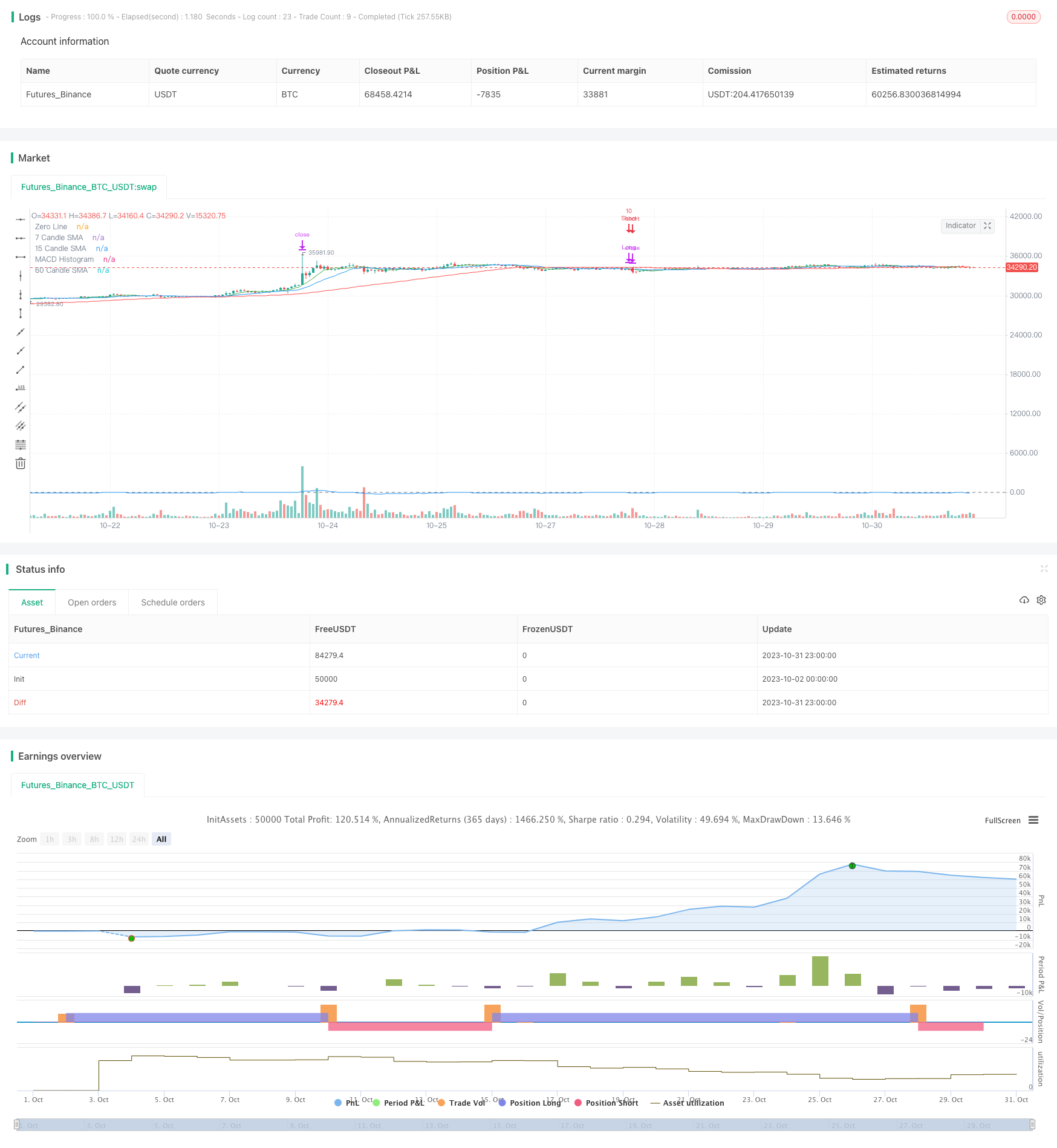Toggle the Asset utilization legend series

click(x=687, y=1103)
